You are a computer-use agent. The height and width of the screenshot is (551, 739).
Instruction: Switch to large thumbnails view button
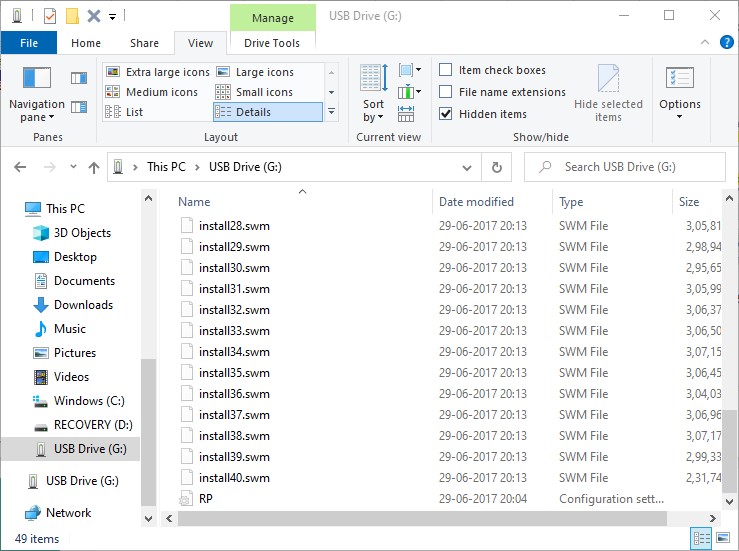[723, 538]
